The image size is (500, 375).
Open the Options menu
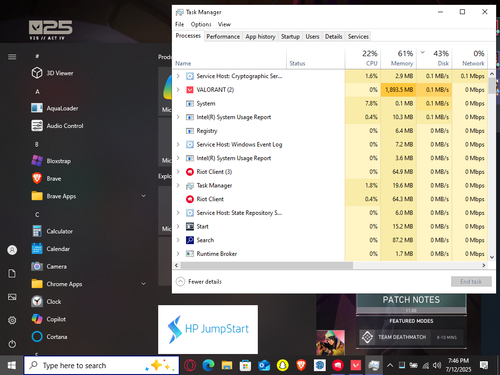(201, 24)
